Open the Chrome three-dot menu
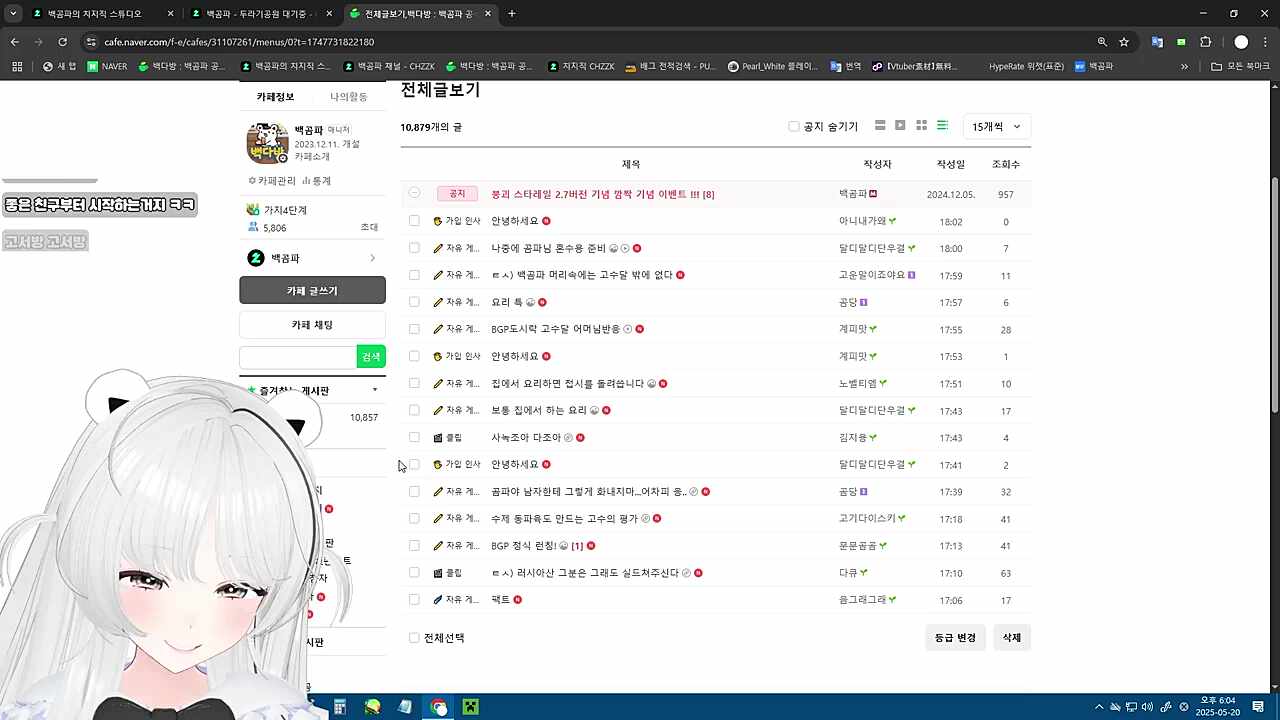Viewport: 1280px width, 720px height. pyautogui.click(x=1265, y=42)
